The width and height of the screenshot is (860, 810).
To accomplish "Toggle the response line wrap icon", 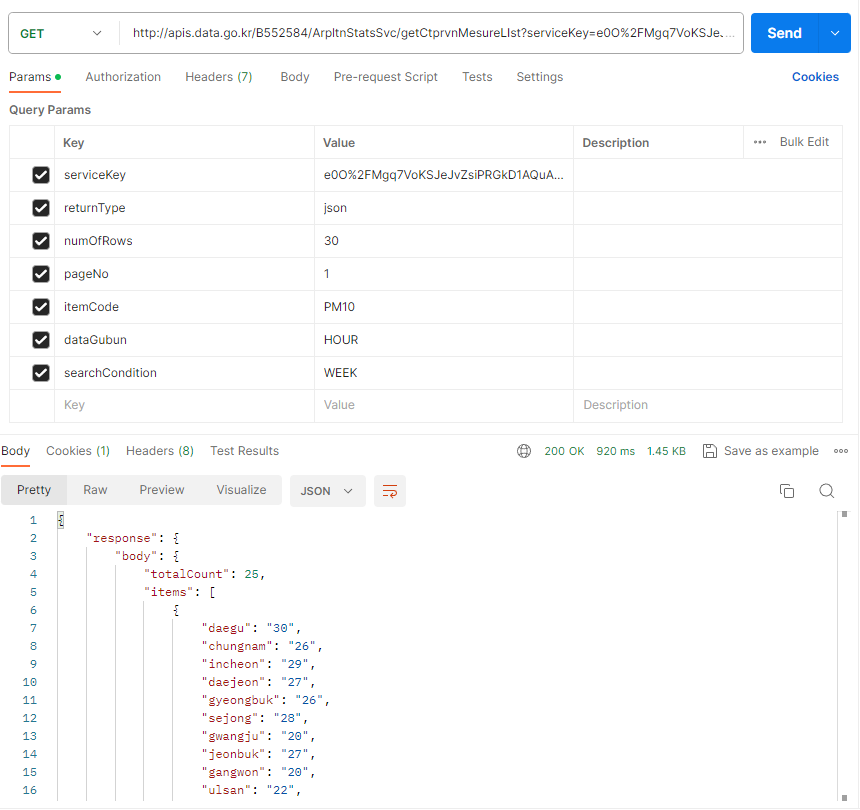I will coord(390,491).
